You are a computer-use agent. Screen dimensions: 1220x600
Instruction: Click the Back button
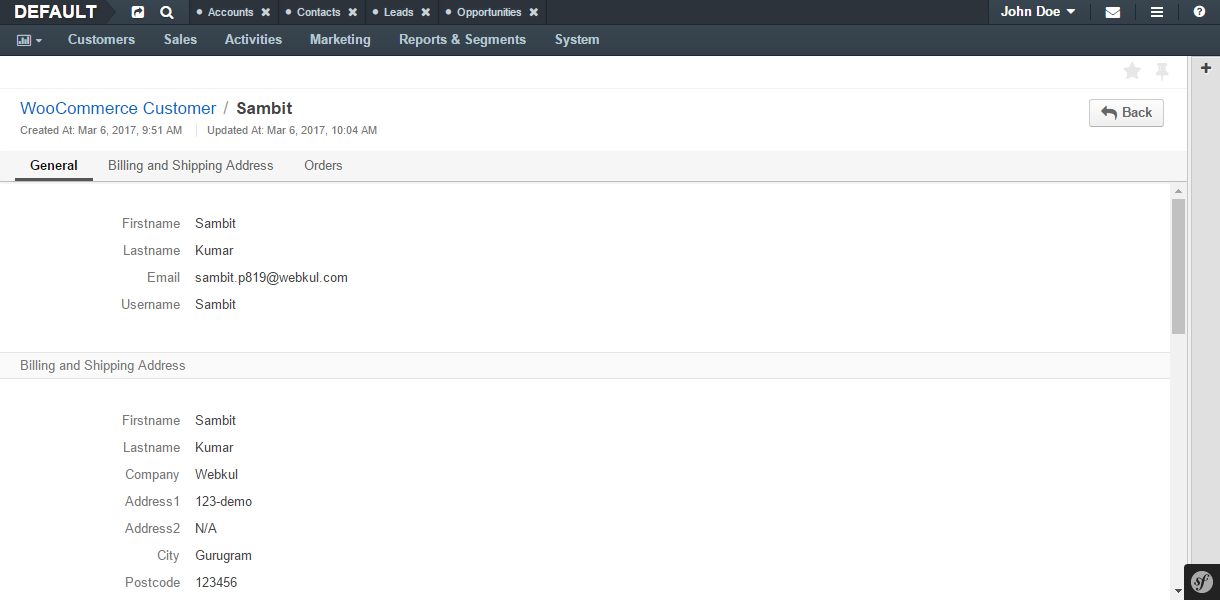coord(1126,112)
